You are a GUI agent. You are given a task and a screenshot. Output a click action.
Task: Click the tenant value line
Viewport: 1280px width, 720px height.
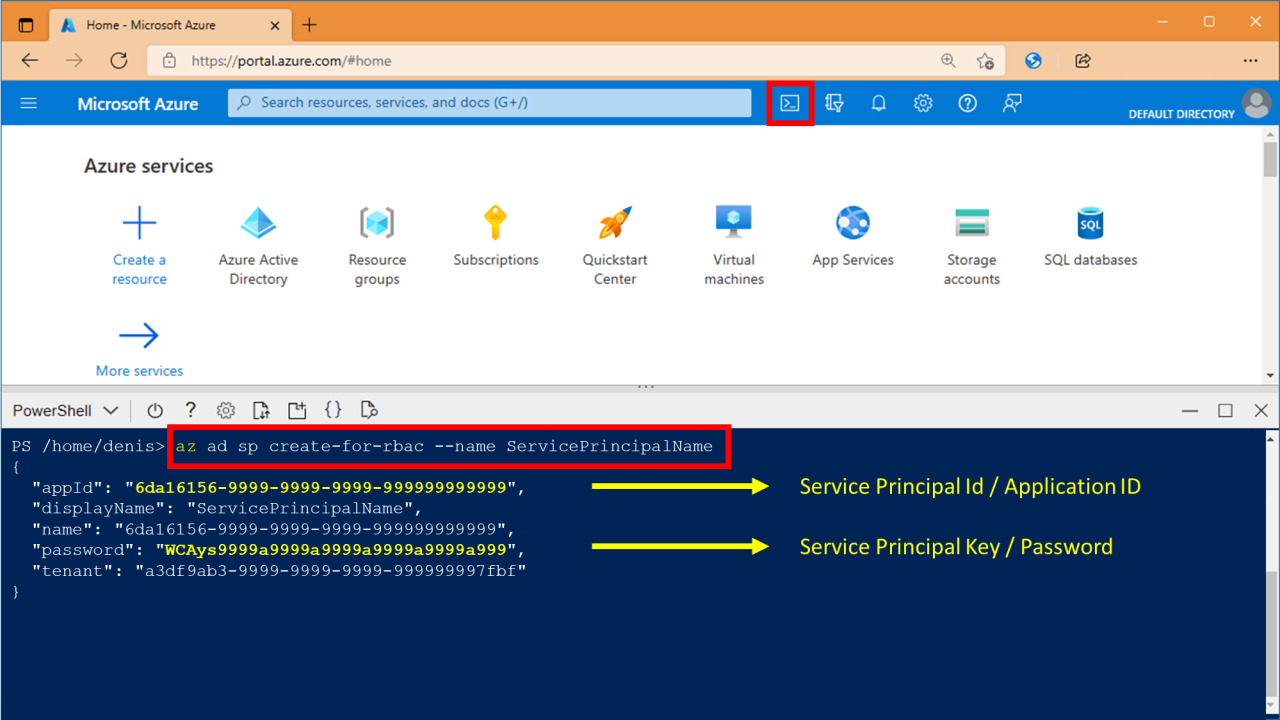pos(279,571)
